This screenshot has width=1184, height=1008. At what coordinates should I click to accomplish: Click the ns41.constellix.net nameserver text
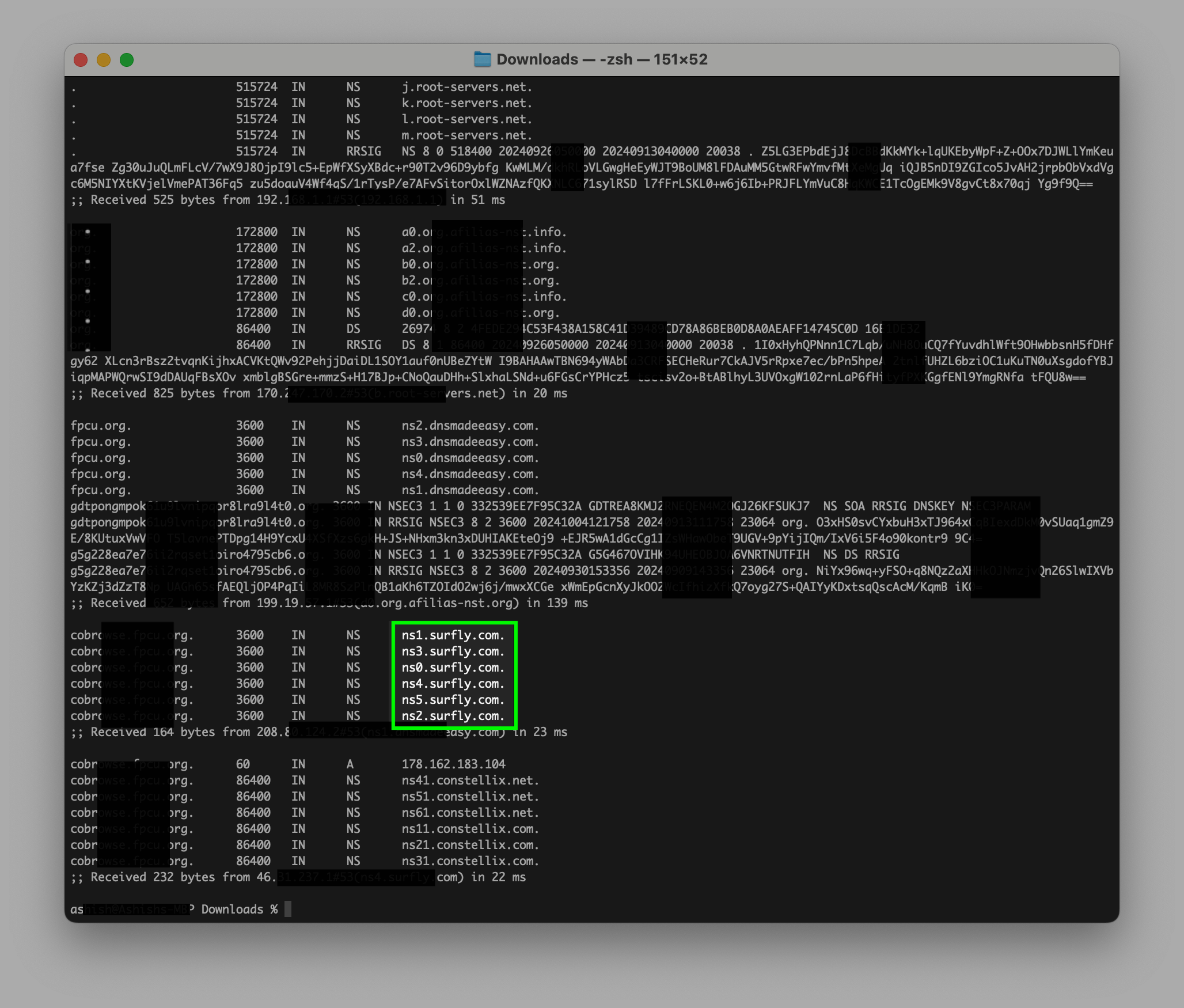[470, 780]
